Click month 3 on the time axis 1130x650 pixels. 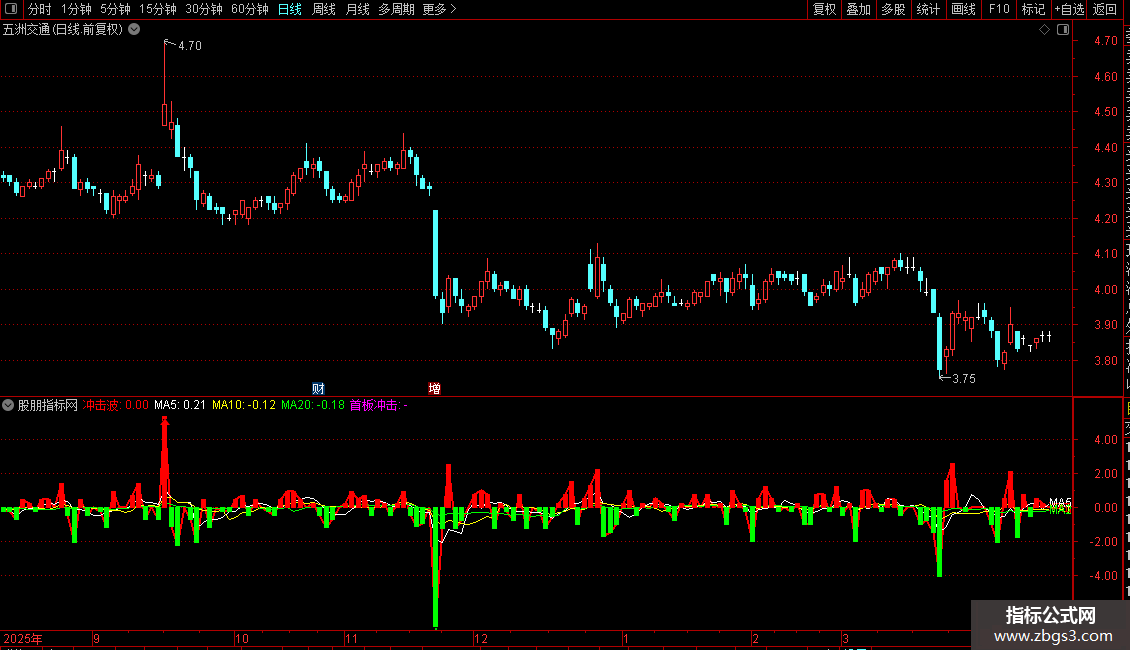pyautogui.click(x=845, y=638)
